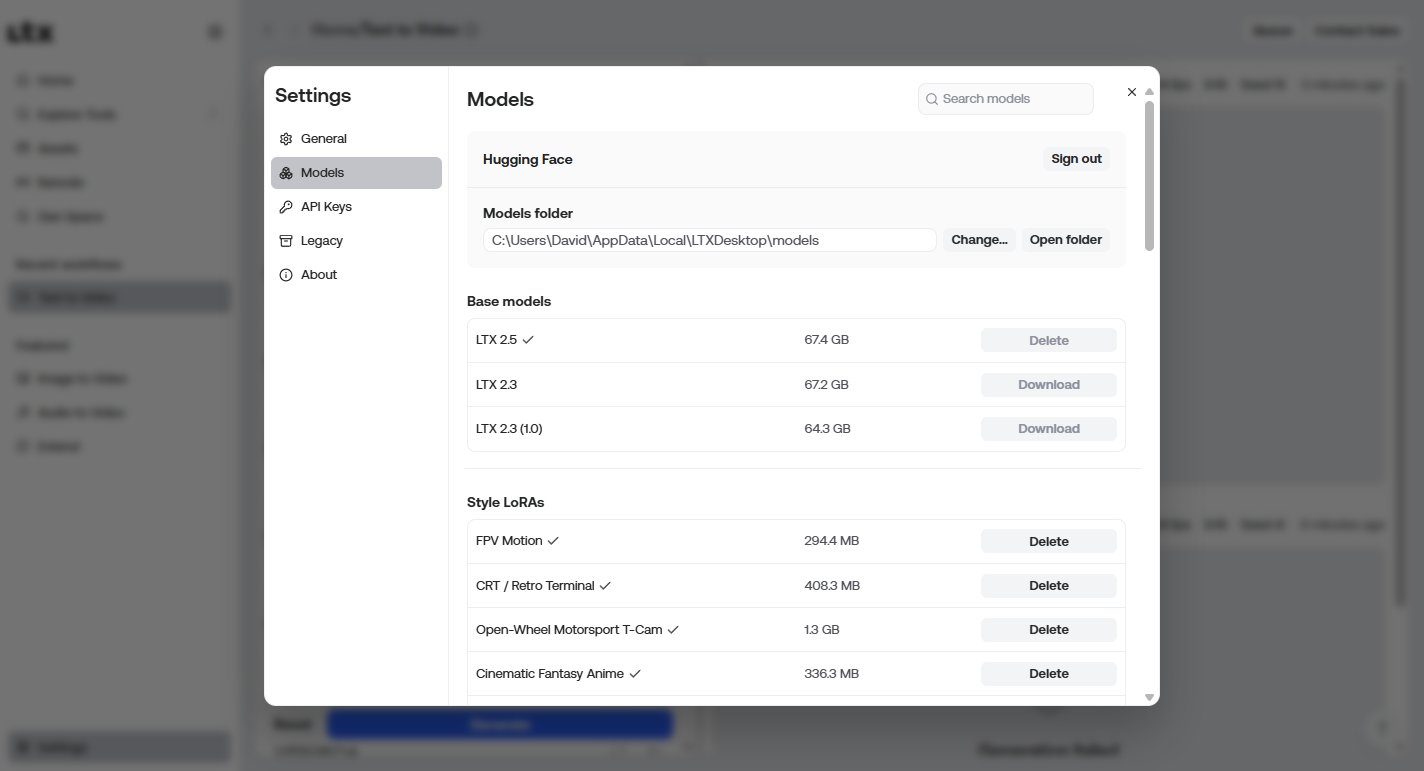Click the Style LoRAs heading
Image resolution: width=1424 pixels, height=771 pixels.
click(x=506, y=502)
